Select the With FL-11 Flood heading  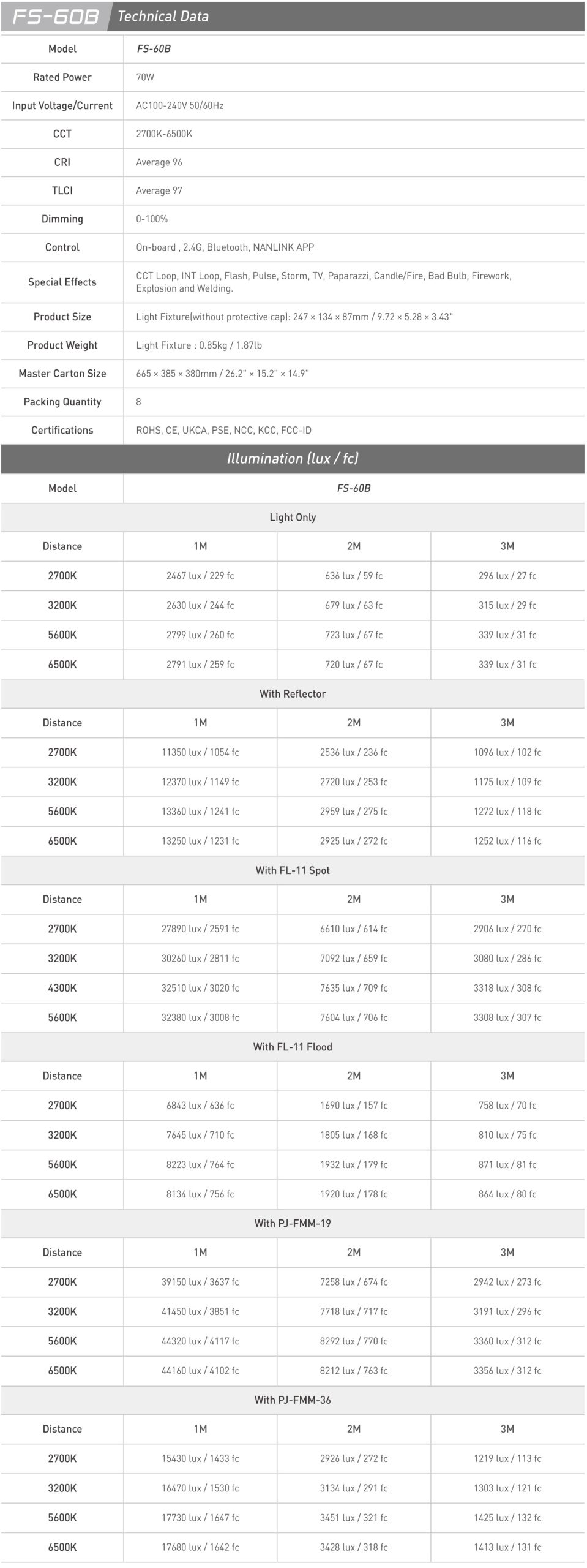293,1047
